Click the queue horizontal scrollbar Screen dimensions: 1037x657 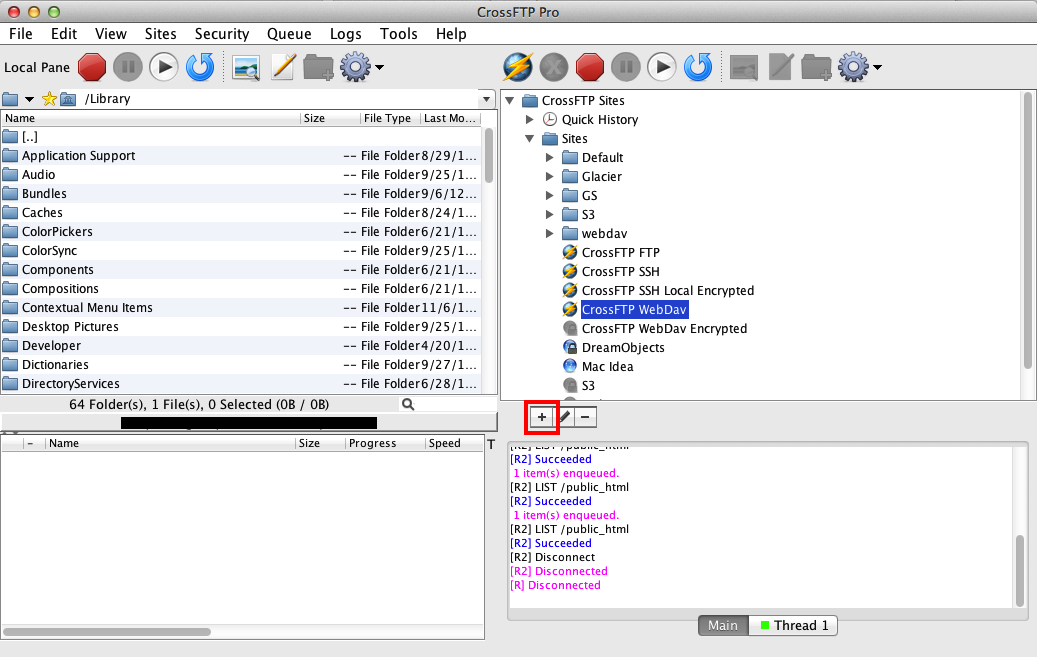(107, 632)
